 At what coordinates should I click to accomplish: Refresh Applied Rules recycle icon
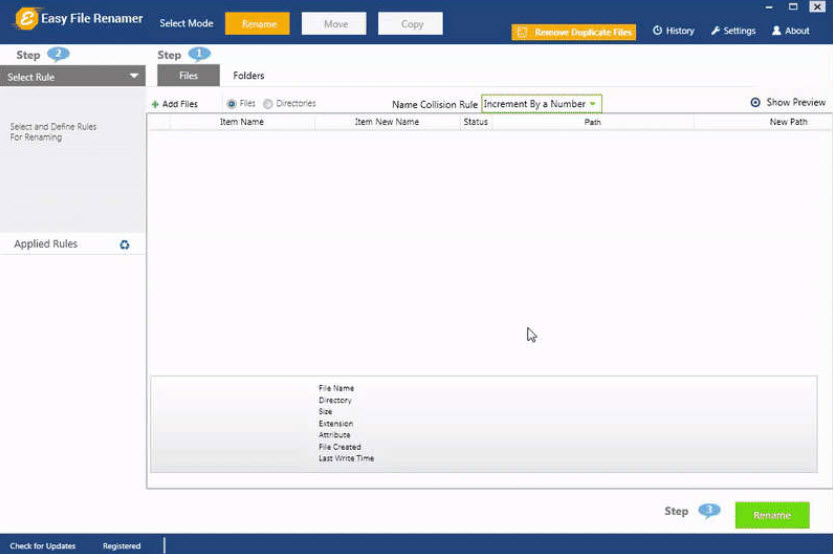[x=124, y=244]
